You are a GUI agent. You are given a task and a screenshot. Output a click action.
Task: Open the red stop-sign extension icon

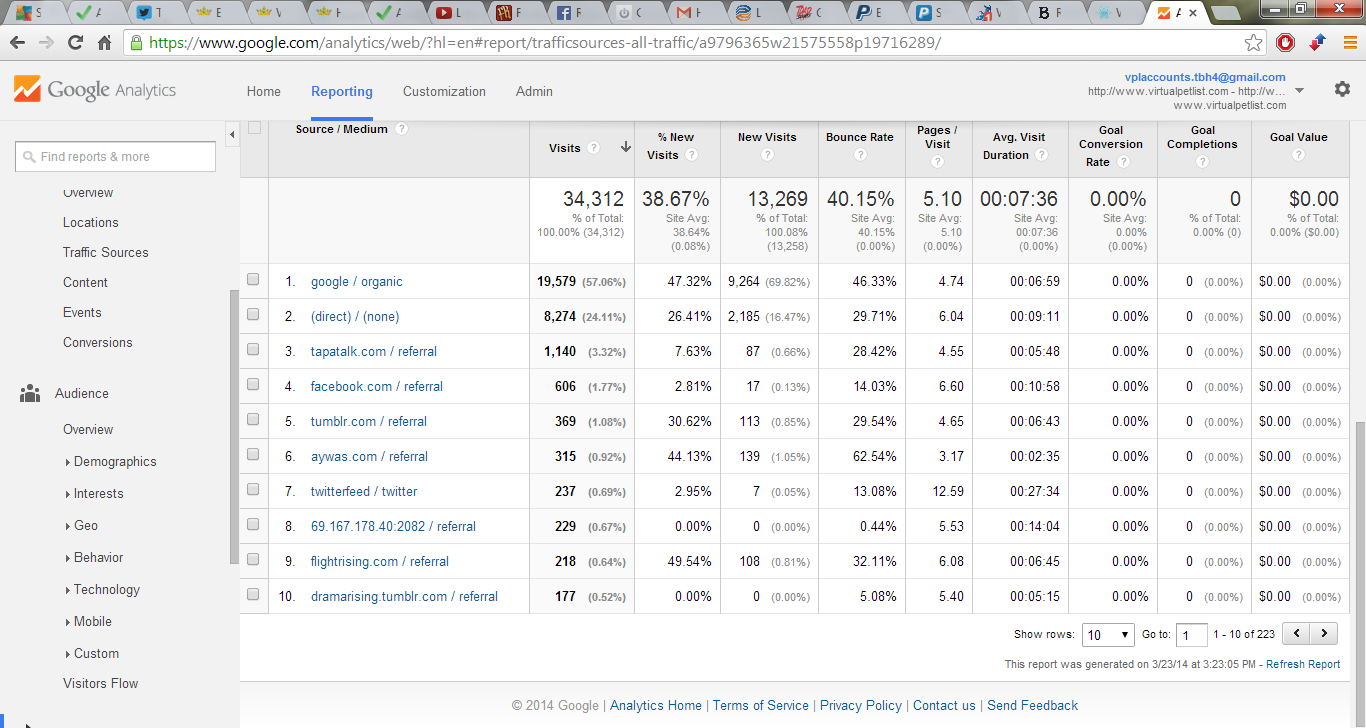click(x=1286, y=43)
